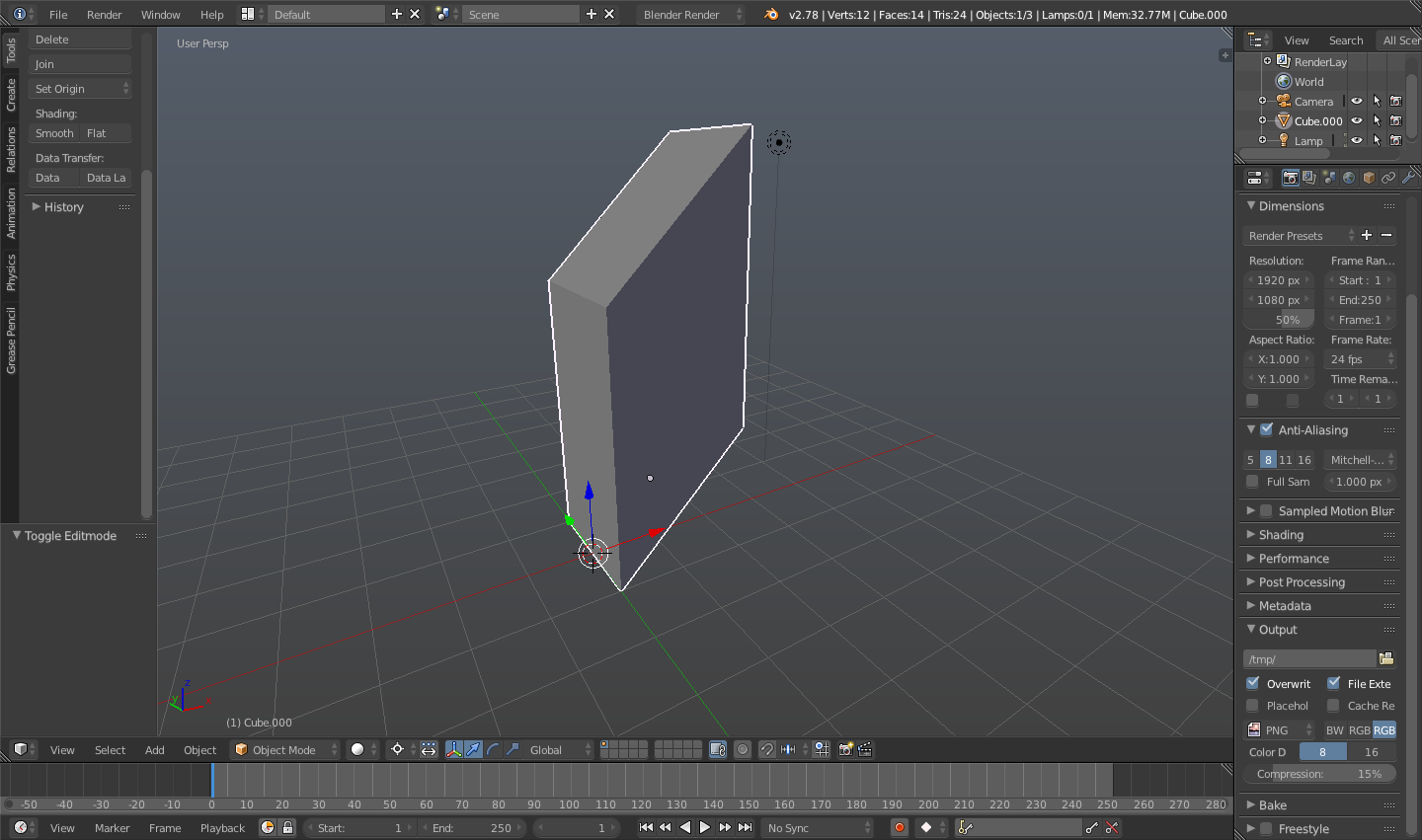Toggle the 3D manipulator translate arrow icon

474,749
